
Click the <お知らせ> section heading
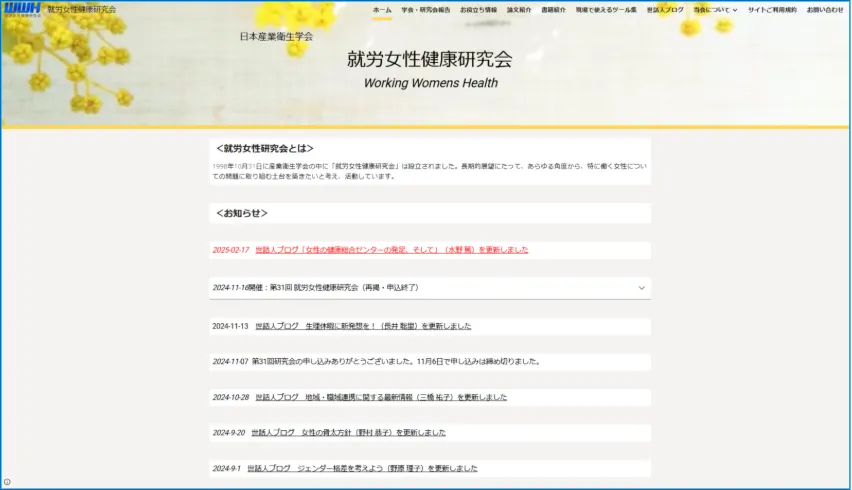(x=242, y=213)
